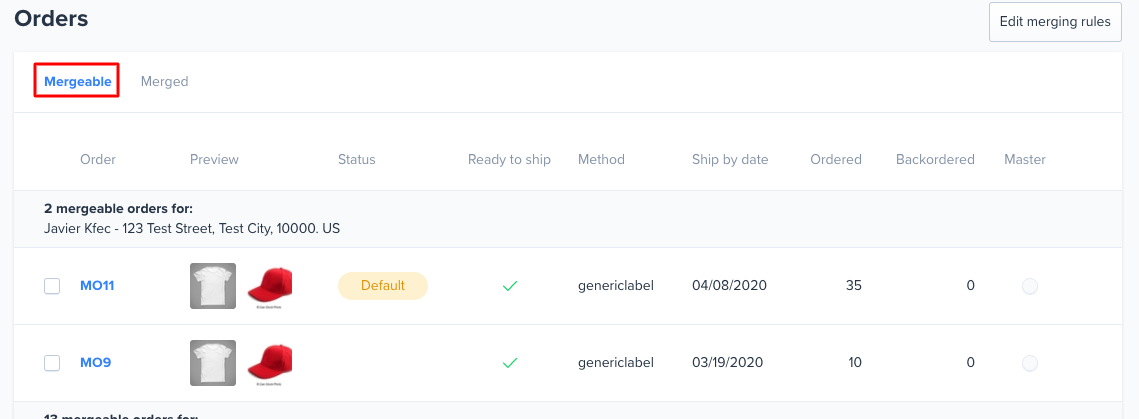Image resolution: width=1139 pixels, height=419 pixels.
Task: Click the green ready-to-ship checkmark for MO9
Action: point(510,362)
